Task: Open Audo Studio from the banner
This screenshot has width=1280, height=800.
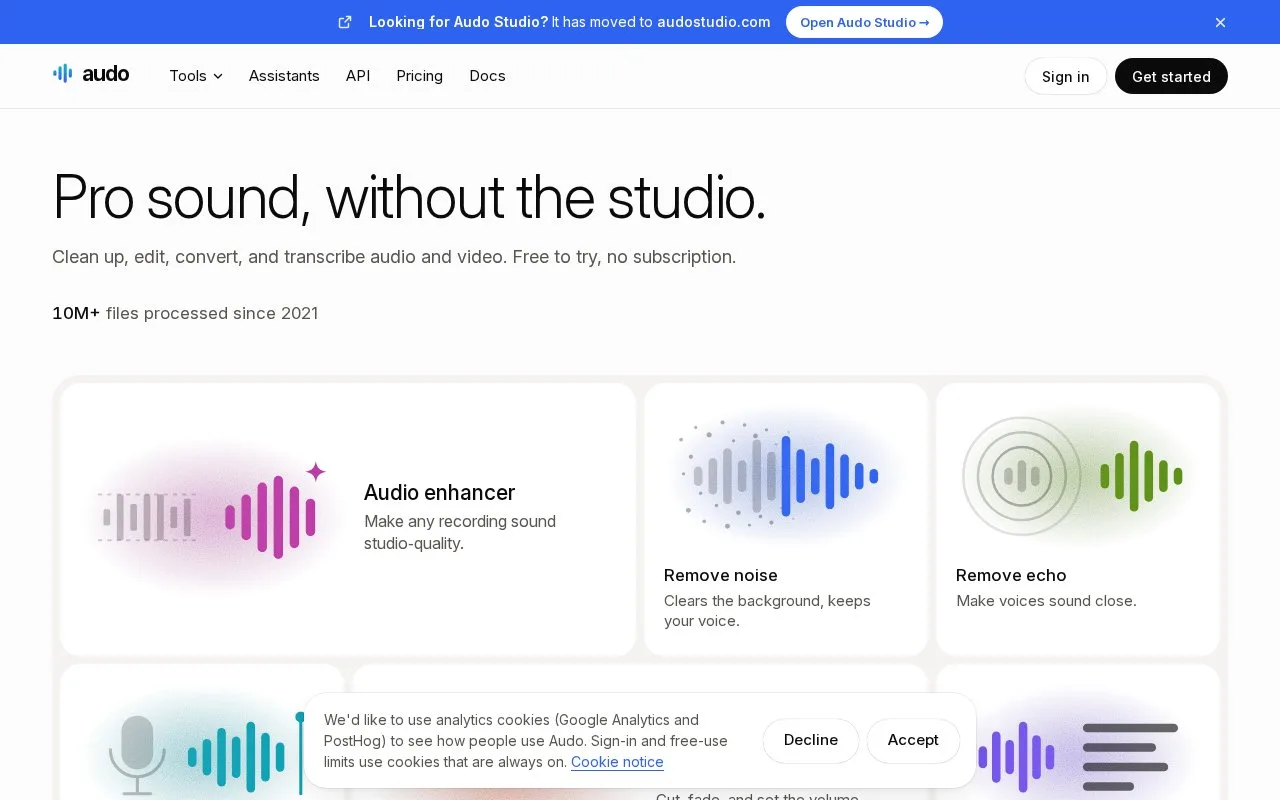Action: click(864, 22)
